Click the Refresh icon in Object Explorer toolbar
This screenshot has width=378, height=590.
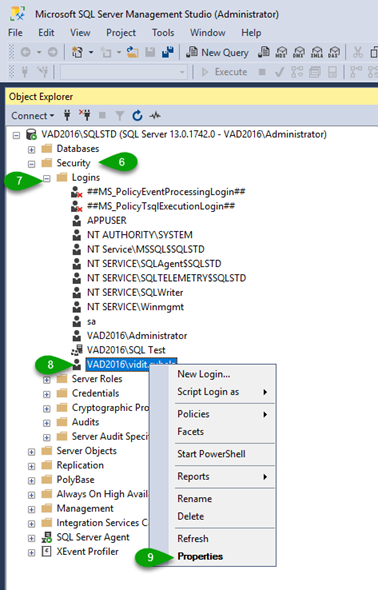coord(137,115)
